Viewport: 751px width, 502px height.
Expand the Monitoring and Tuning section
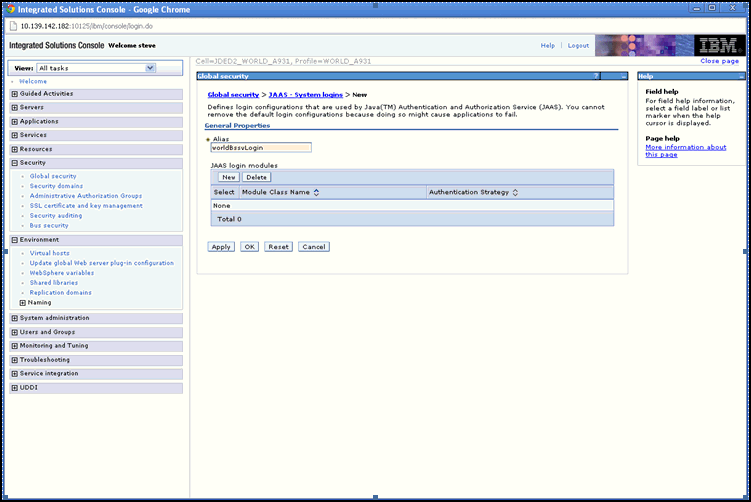click(x=14, y=346)
